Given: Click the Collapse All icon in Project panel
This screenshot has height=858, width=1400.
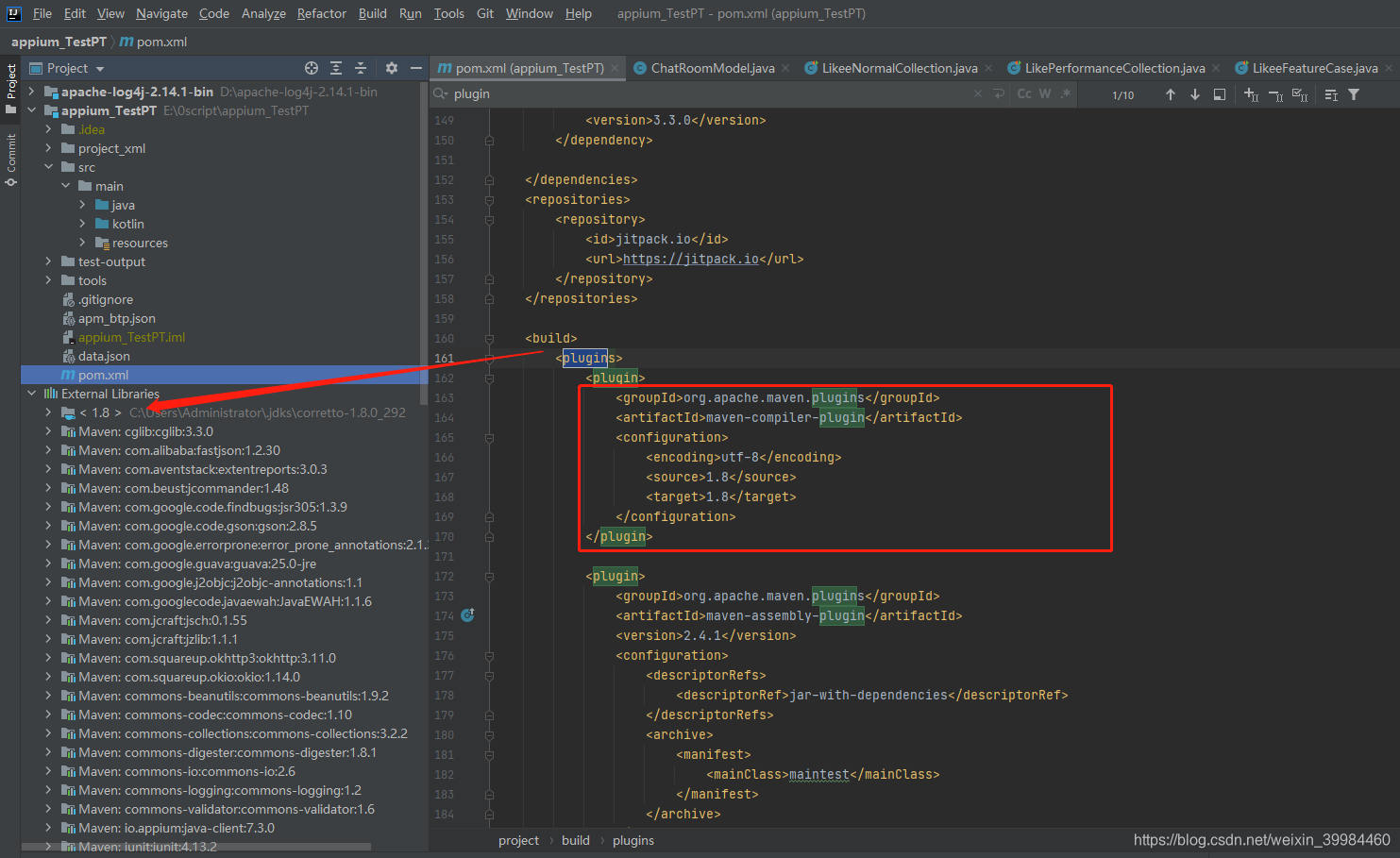Looking at the screenshot, I should 361,68.
